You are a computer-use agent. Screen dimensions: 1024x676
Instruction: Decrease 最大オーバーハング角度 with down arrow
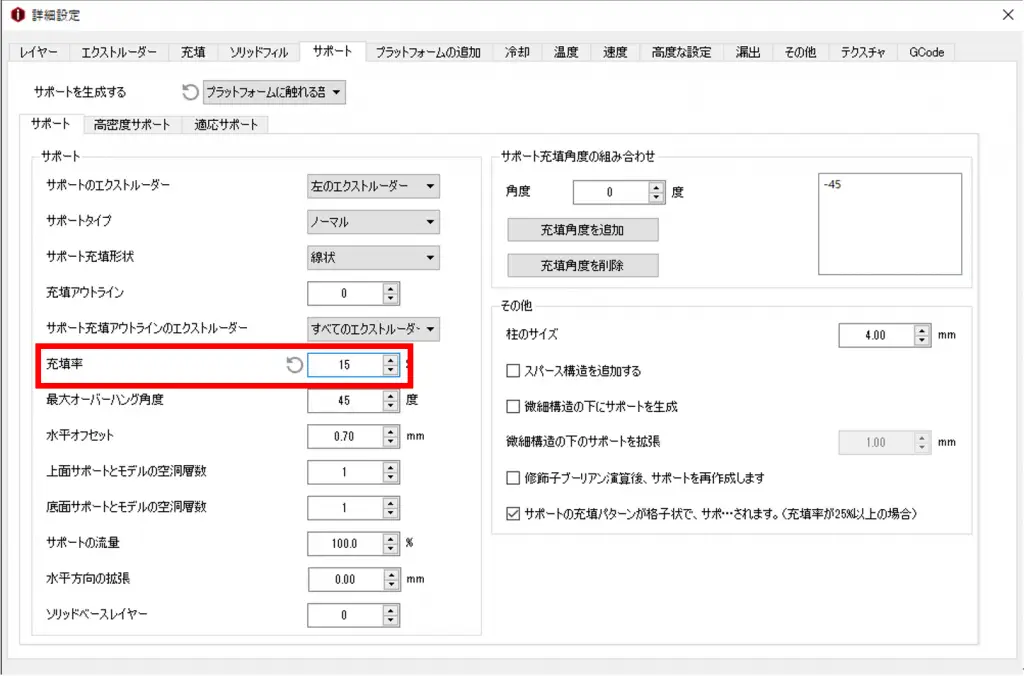pyautogui.click(x=390, y=406)
